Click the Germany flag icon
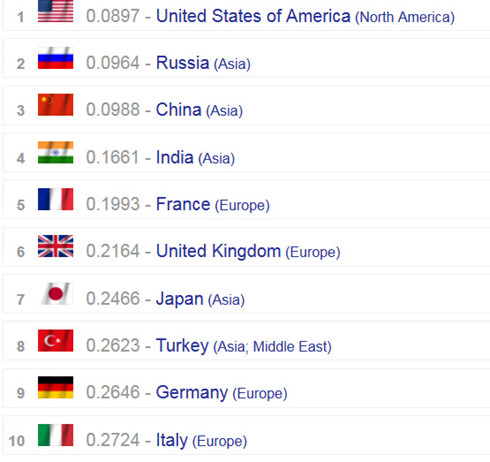490x462 pixels. click(55, 387)
